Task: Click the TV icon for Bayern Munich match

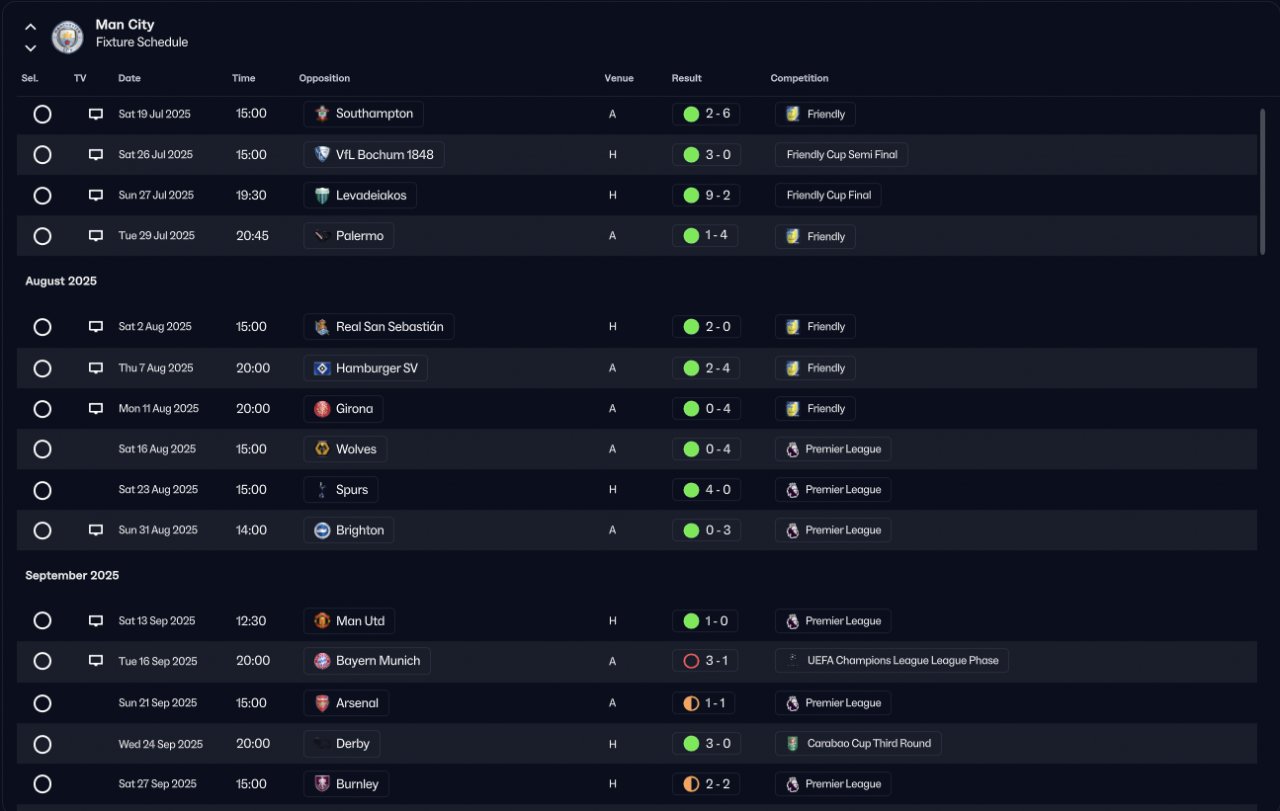Action: [96, 661]
